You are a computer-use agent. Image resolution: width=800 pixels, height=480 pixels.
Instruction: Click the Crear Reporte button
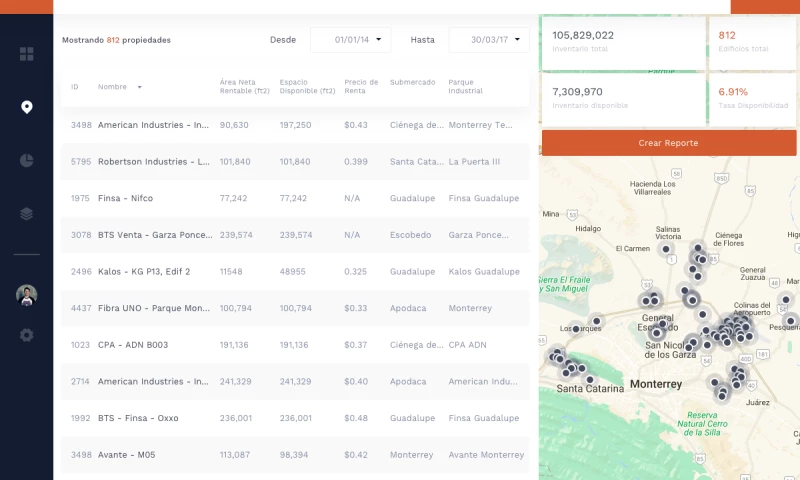(668, 143)
